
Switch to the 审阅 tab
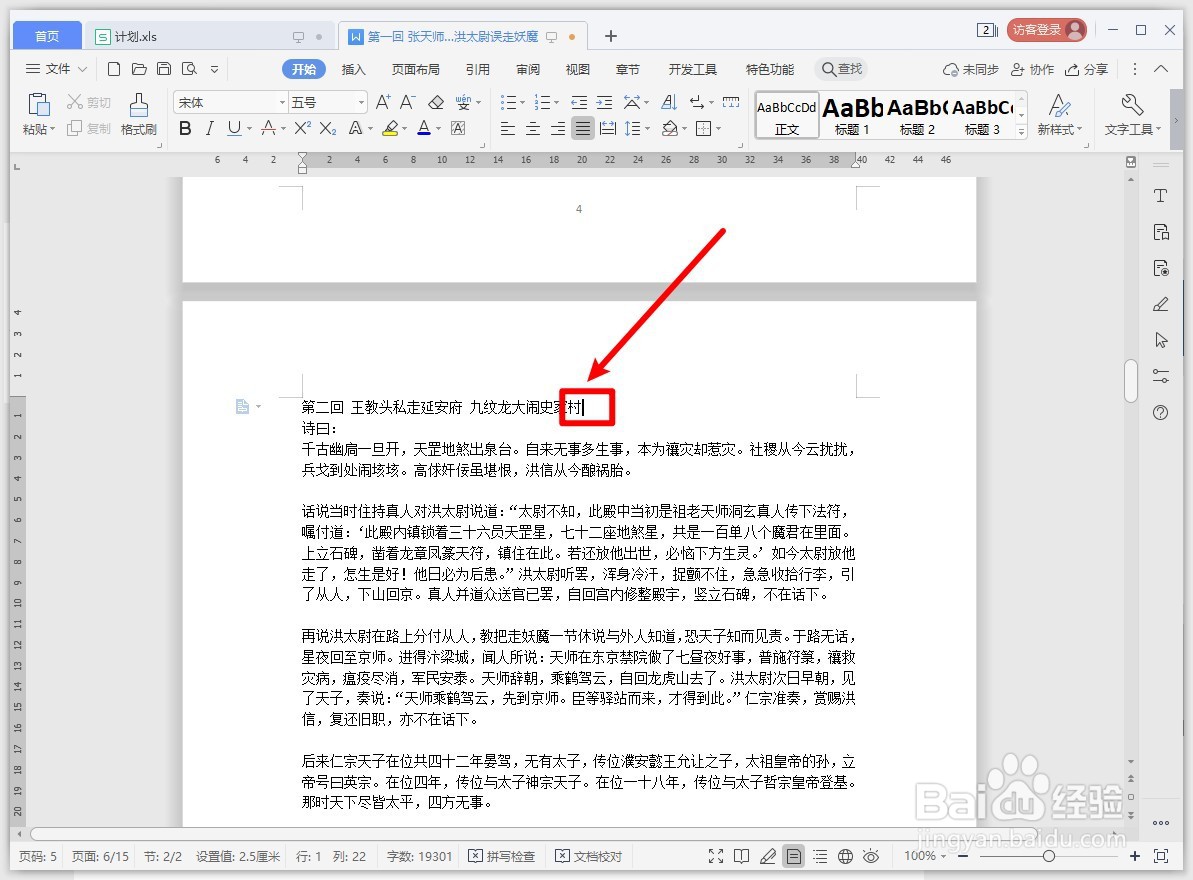[527, 69]
